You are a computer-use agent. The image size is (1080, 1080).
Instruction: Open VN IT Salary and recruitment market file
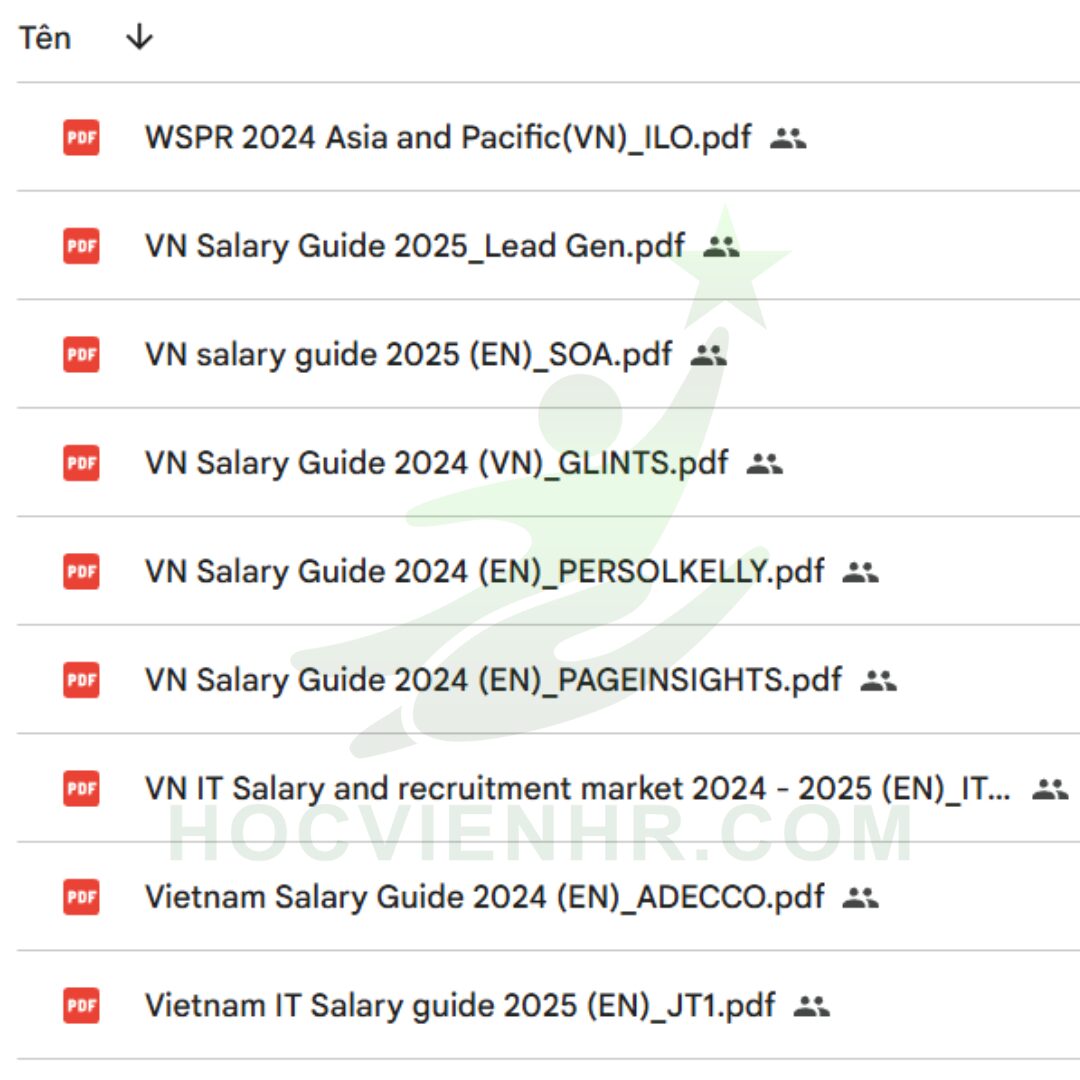(x=578, y=789)
